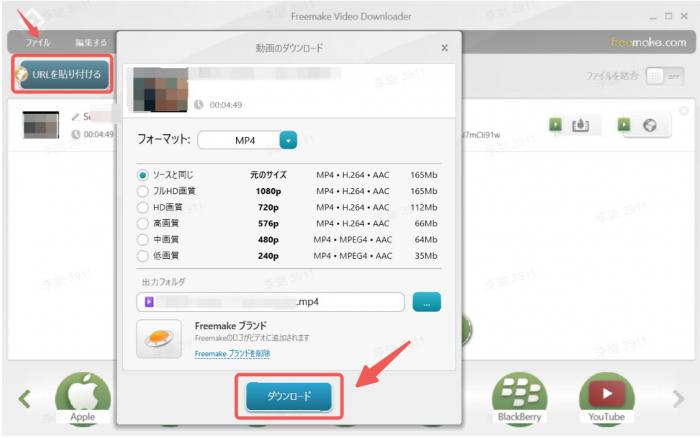Click the video thumbnail in the main list
The width and height of the screenshot is (700, 438).
(41, 125)
